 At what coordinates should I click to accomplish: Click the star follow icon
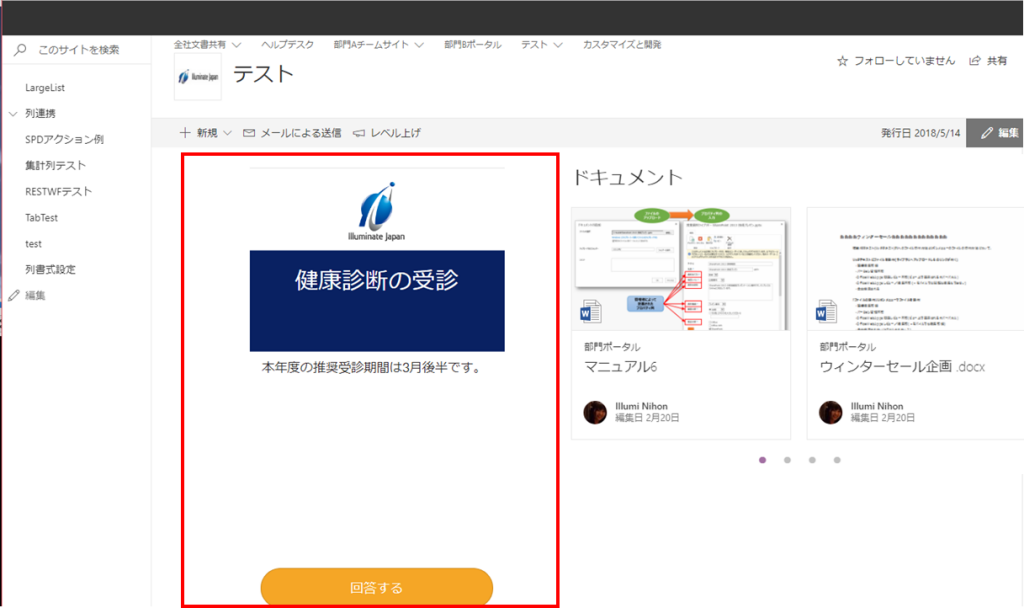coord(842,61)
